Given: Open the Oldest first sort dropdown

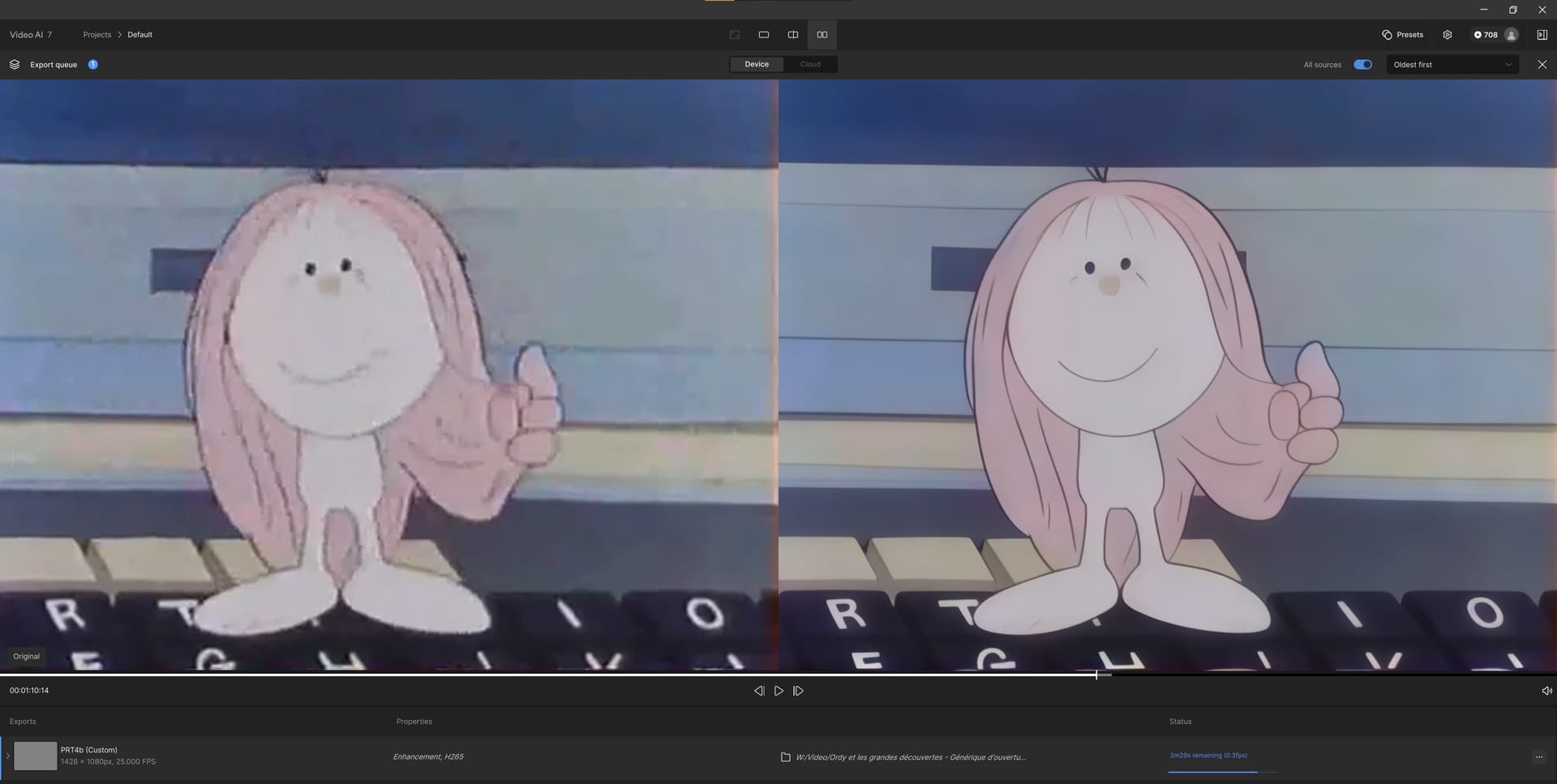Looking at the screenshot, I should [x=1452, y=64].
